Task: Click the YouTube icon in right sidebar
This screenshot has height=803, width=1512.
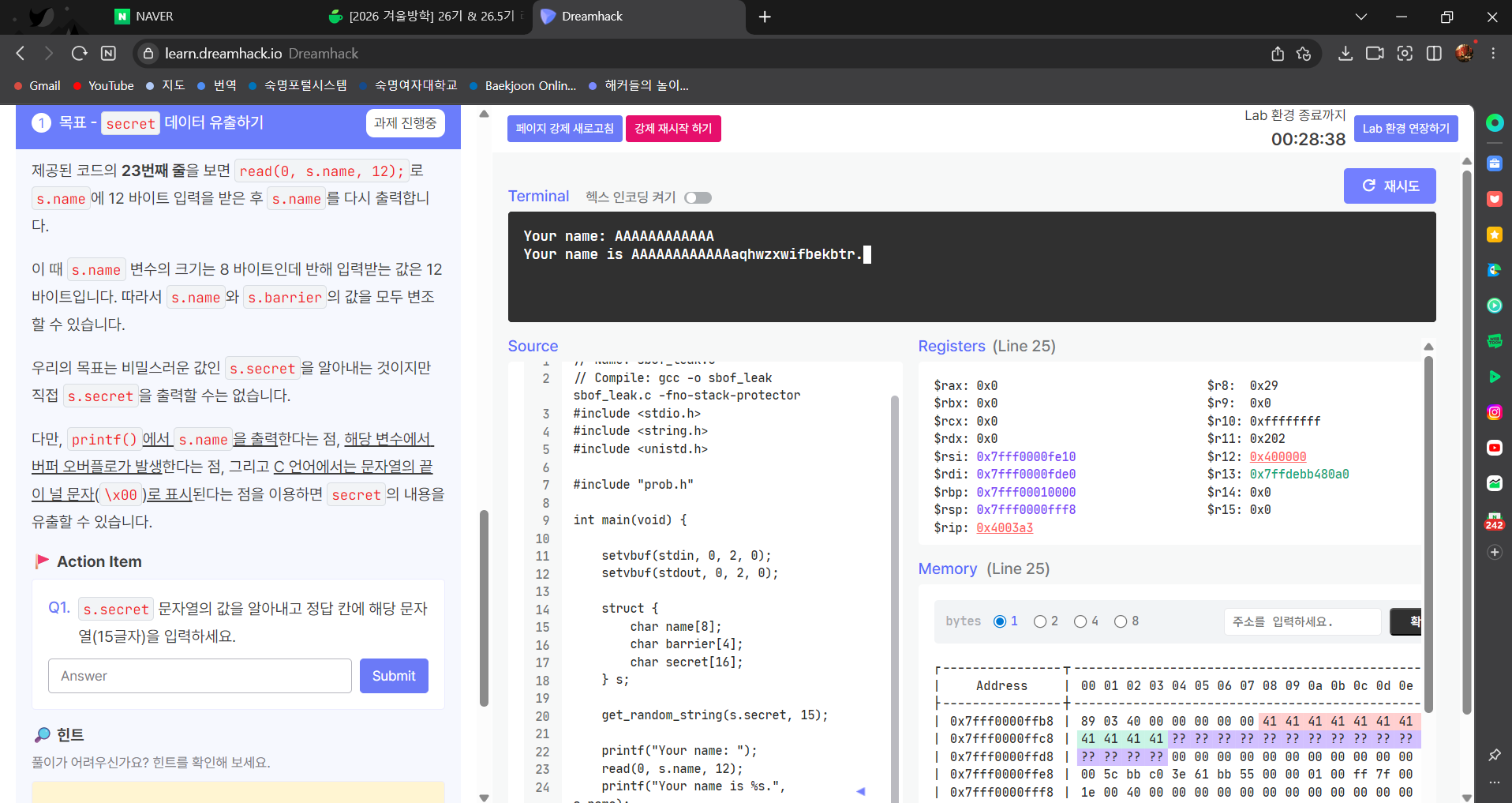Action: 1494,448
